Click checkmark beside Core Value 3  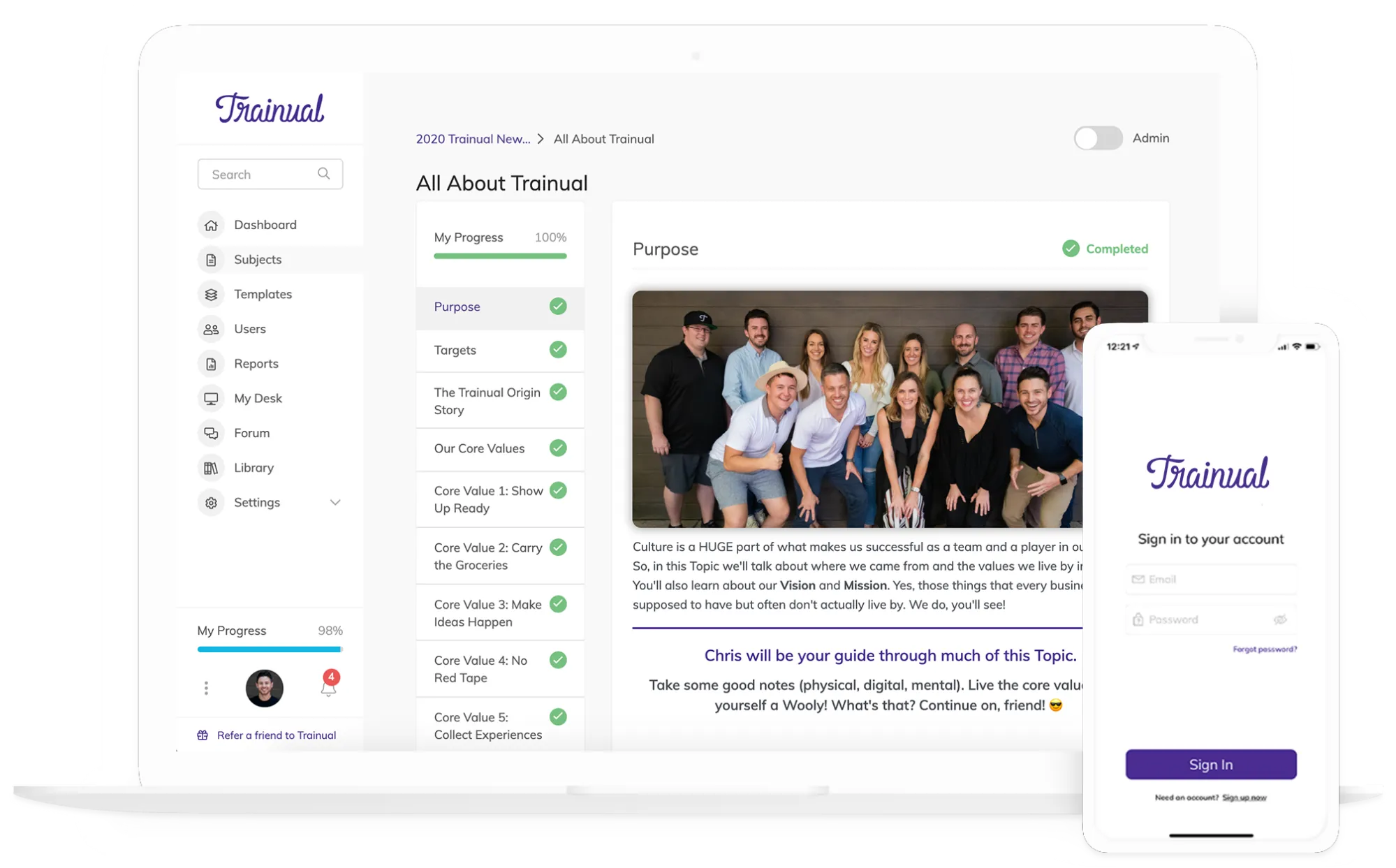[558, 604]
